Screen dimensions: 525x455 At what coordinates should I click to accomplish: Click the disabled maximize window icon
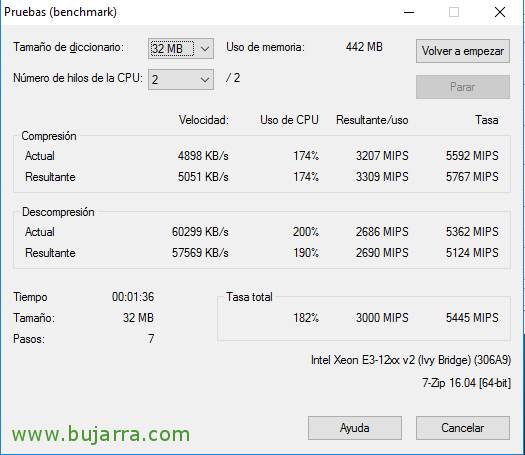454,12
